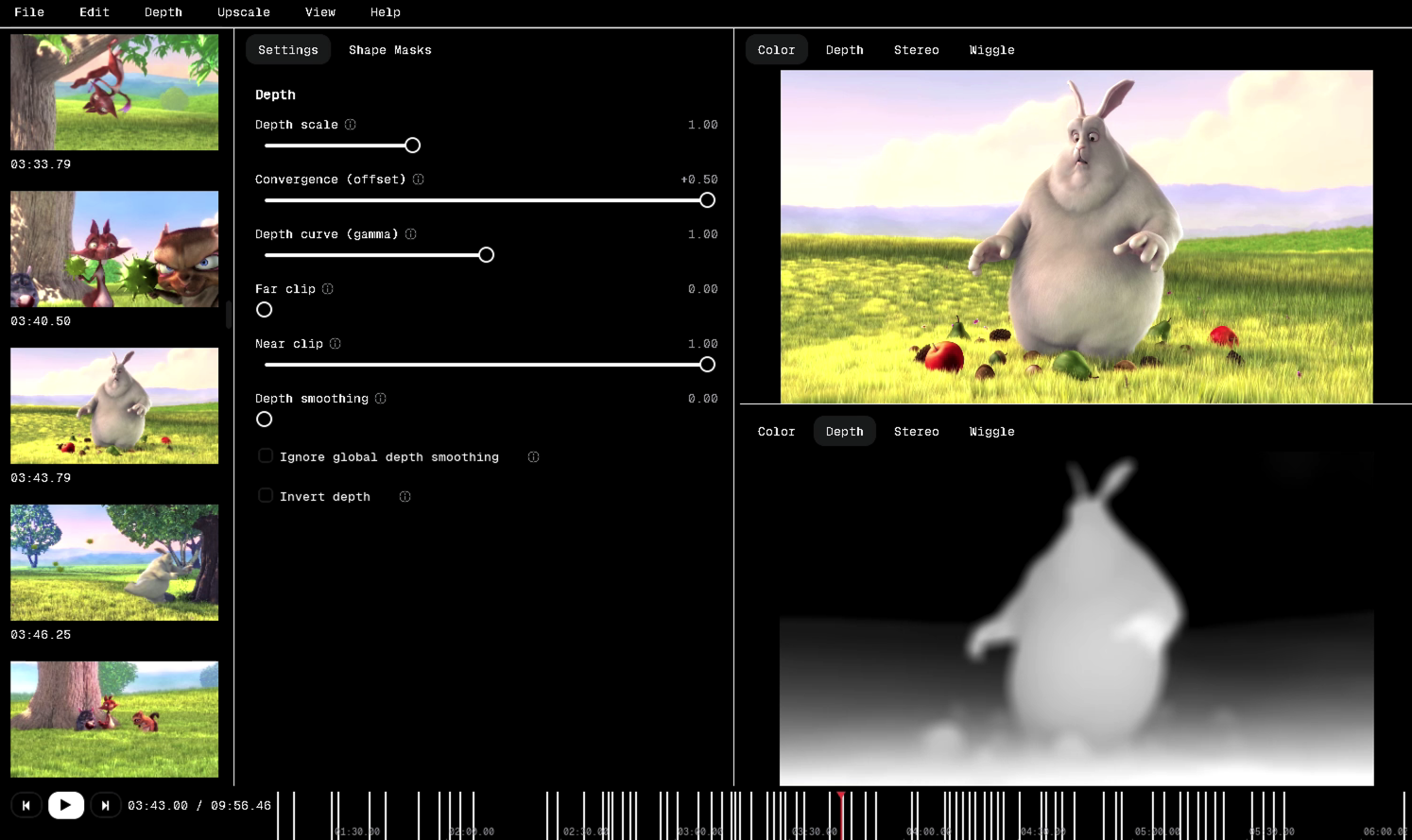
Task: Select the scene thumbnail at 03:40.50
Action: click(114, 249)
